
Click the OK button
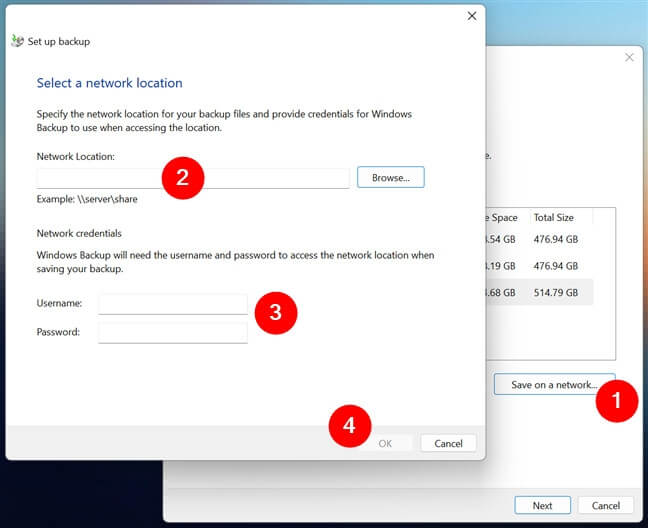[385, 443]
